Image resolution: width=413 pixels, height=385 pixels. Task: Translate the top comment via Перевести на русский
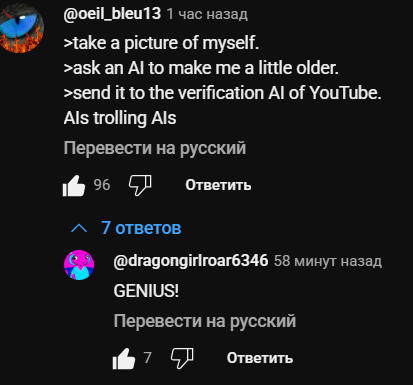tap(155, 148)
